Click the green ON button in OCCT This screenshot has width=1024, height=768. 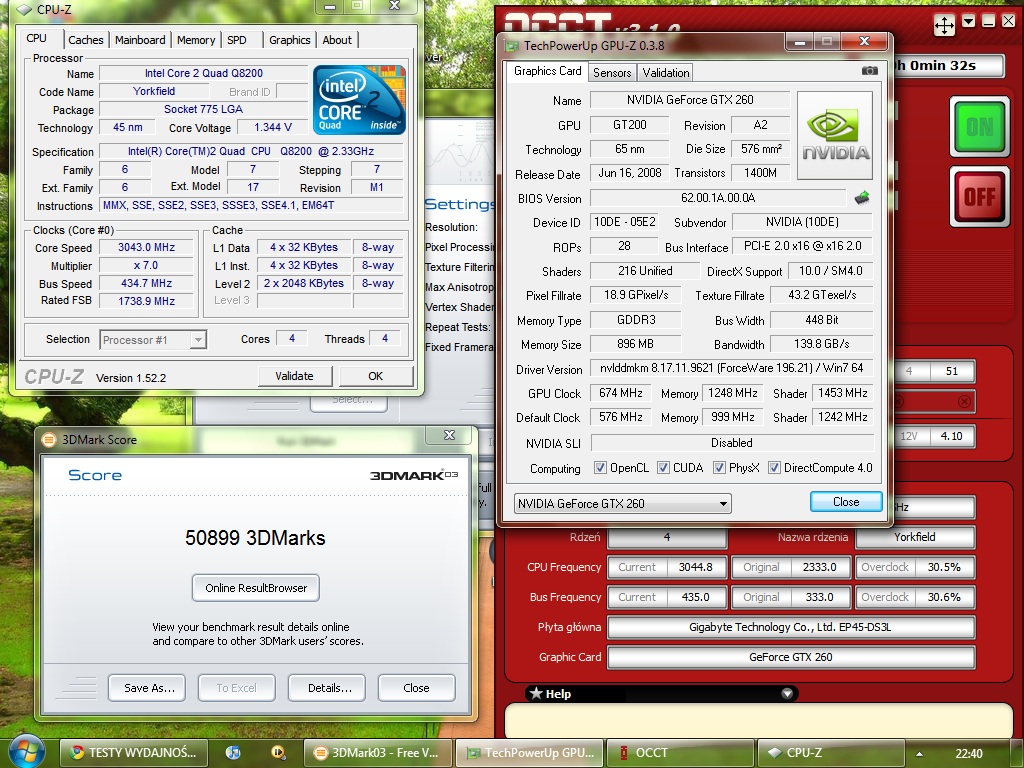(x=980, y=127)
